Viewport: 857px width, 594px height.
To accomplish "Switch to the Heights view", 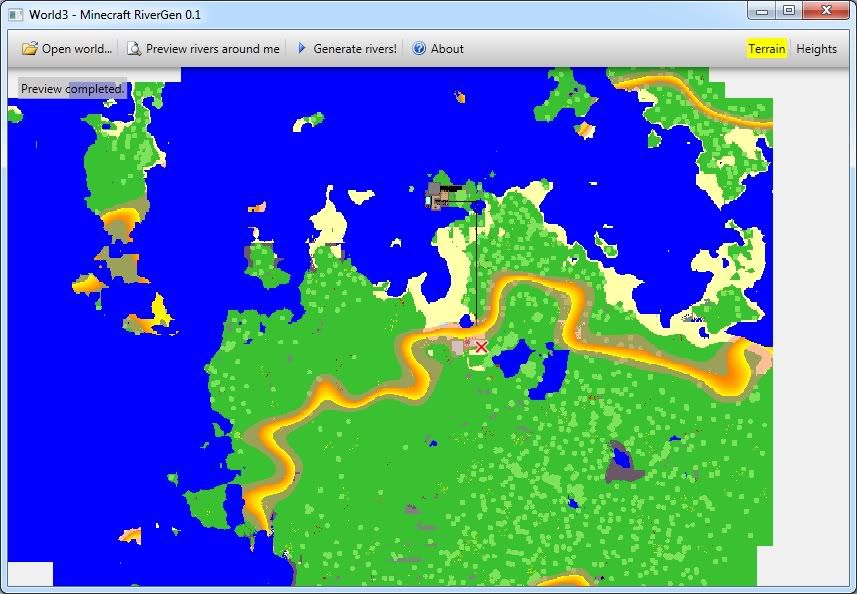I will [x=816, y=49].
